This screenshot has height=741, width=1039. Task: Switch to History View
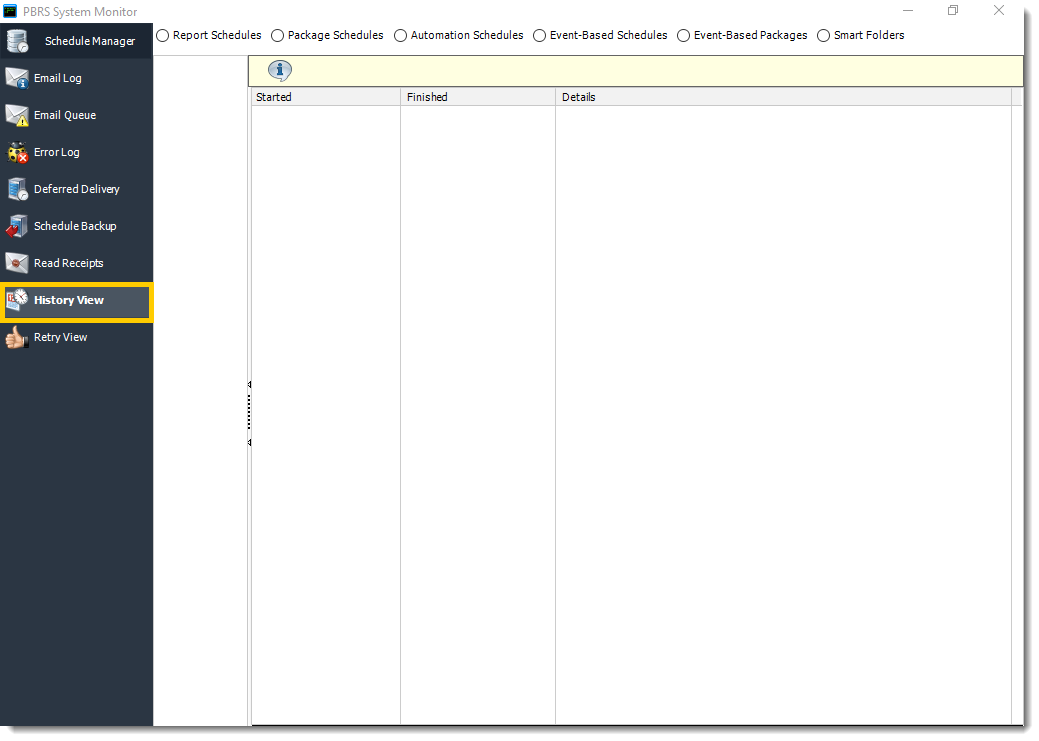pyautogui.click(x=77, y=303)
